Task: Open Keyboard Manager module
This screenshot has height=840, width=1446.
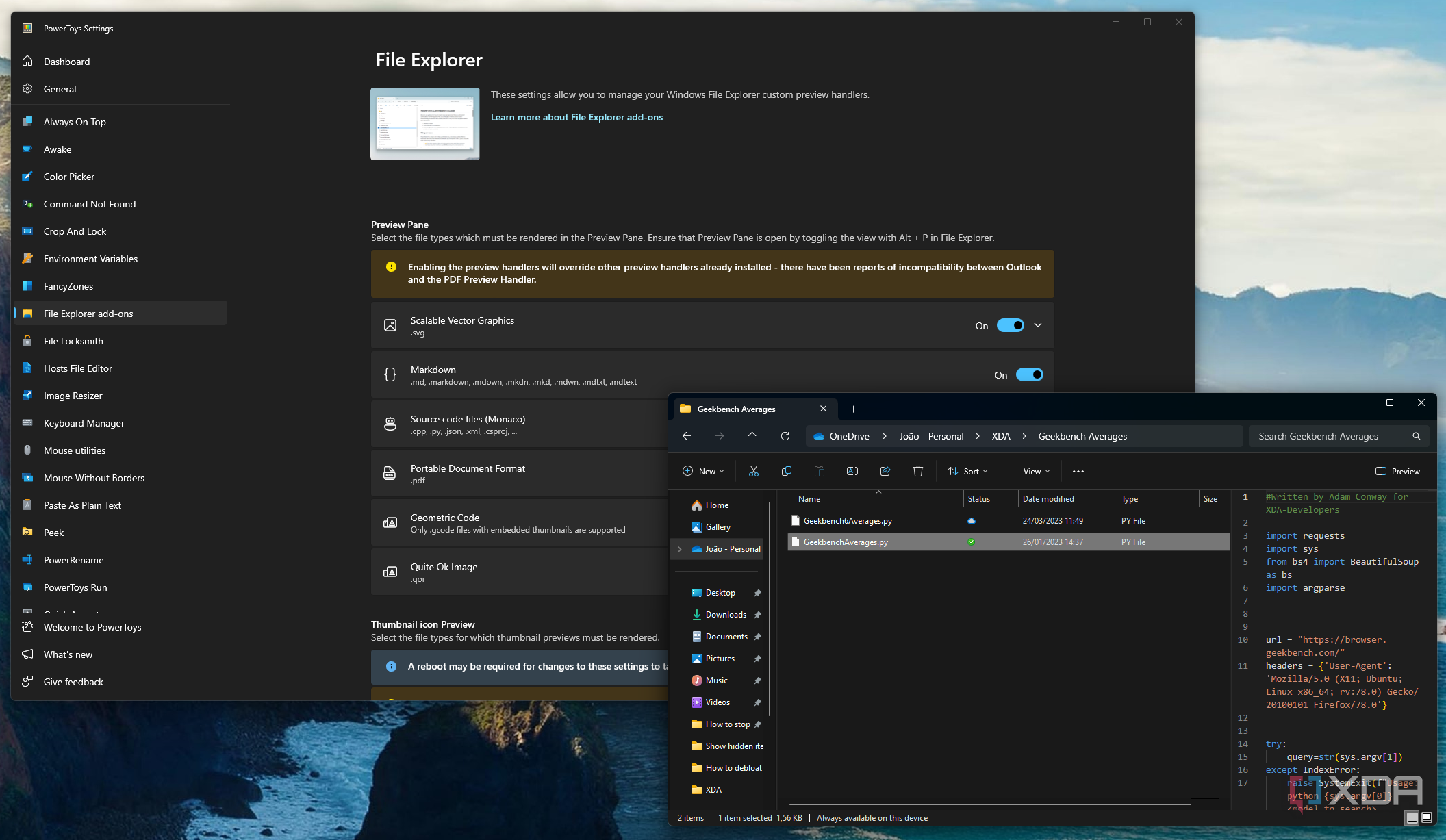Action: pyautogui.click(x=120, y=423)
